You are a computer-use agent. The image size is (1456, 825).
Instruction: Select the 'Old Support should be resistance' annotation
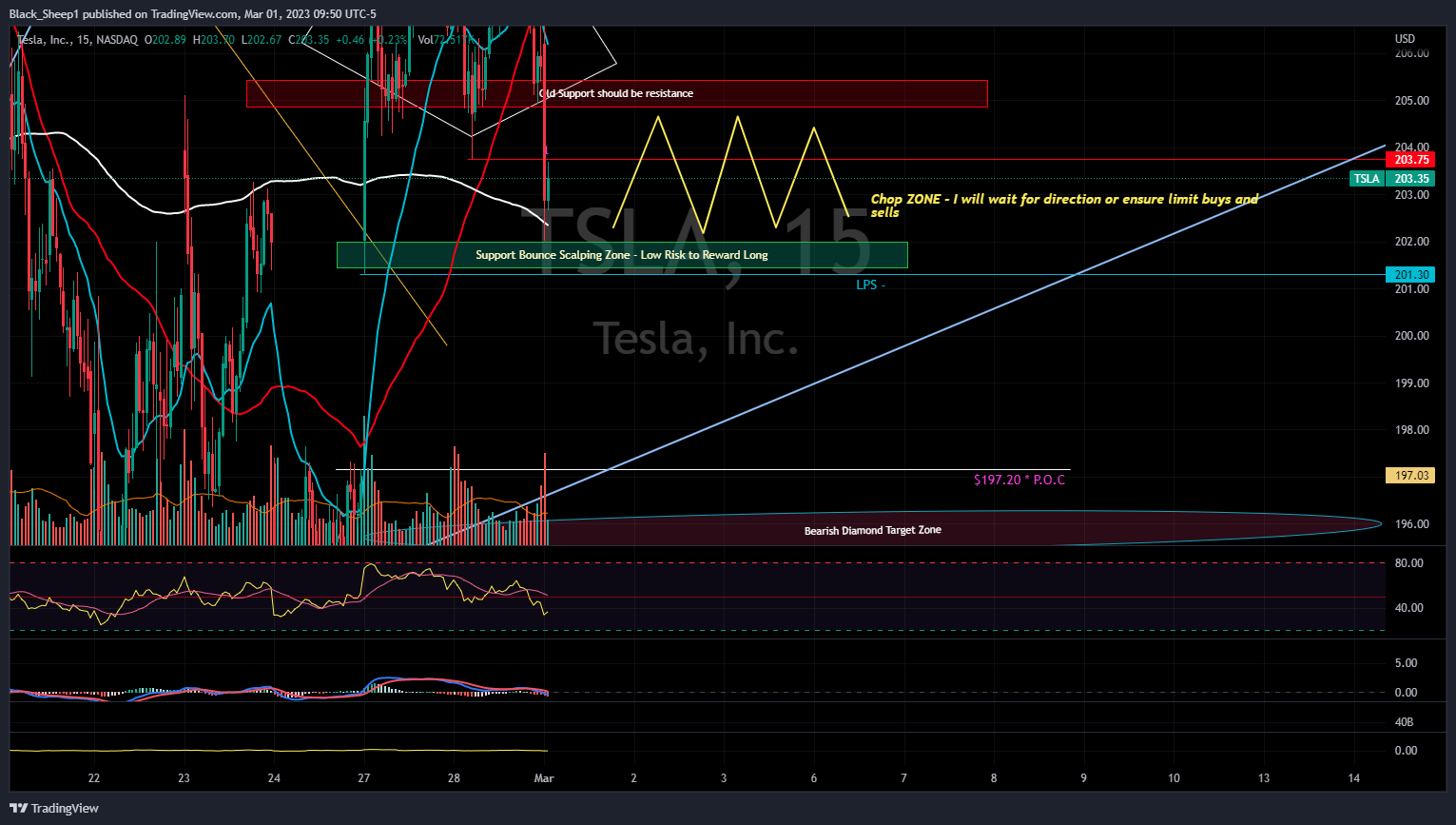616,93
